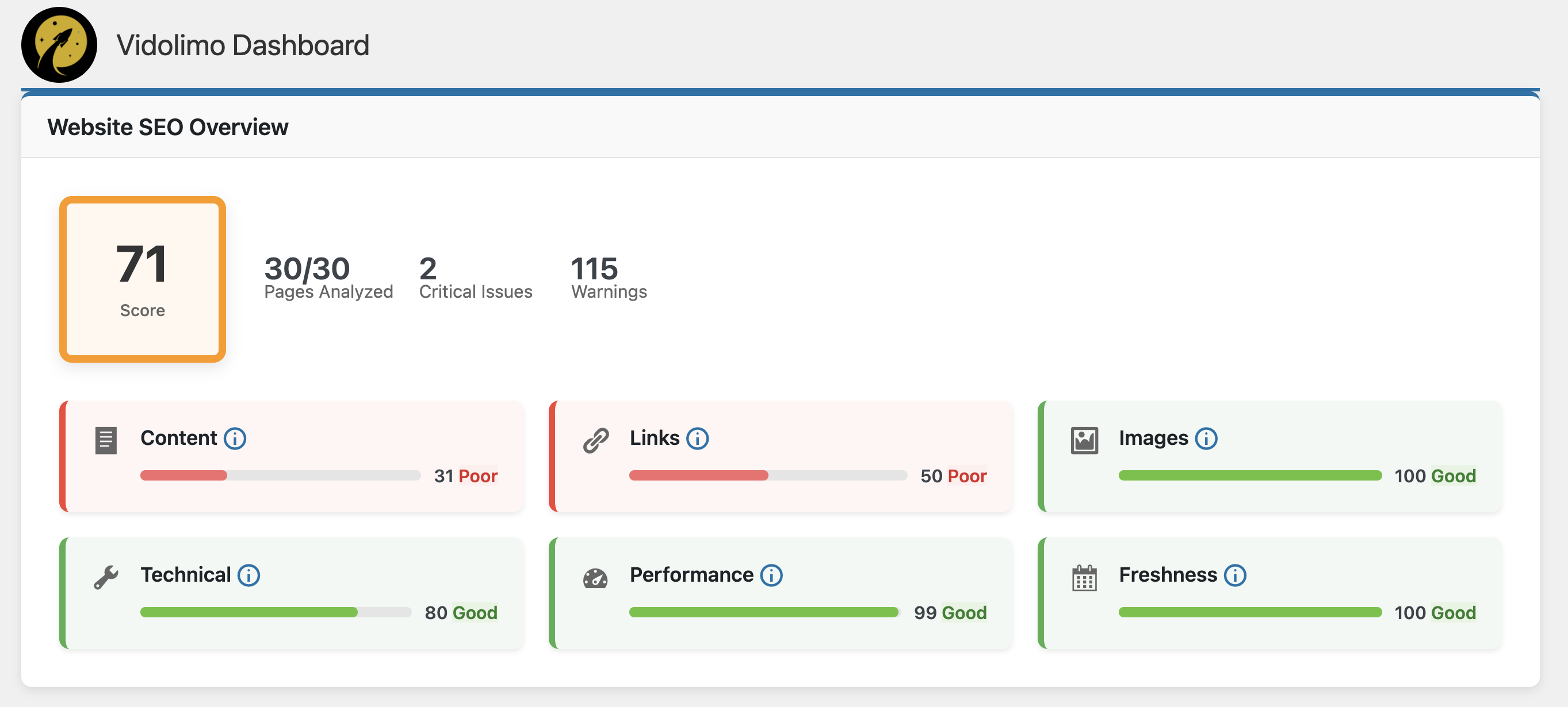Click the 2 Critical Issues stat
This screenshot has height=707, width=1568.
(x=475, y=277)
